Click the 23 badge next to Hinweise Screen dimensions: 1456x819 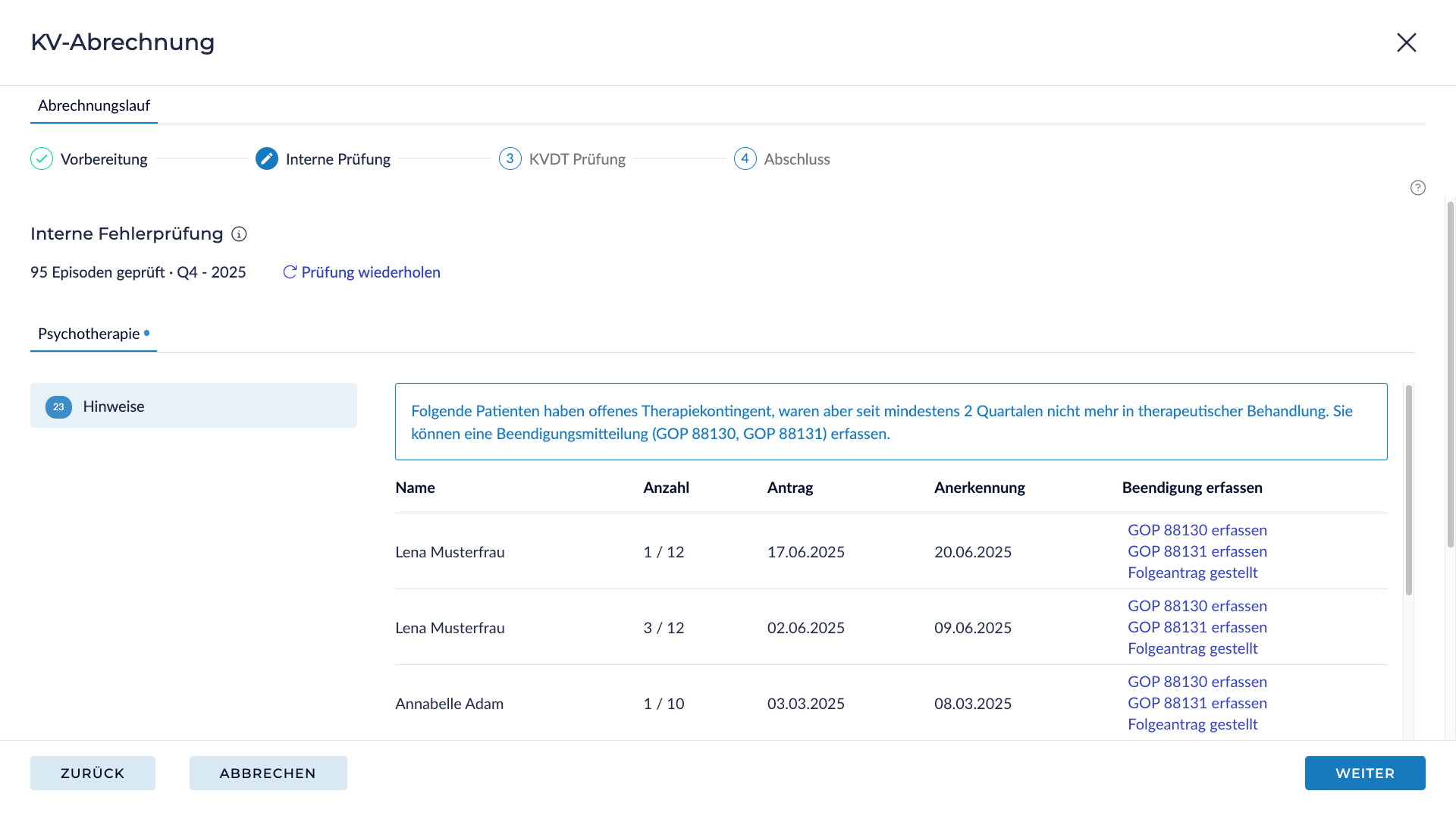58,407
